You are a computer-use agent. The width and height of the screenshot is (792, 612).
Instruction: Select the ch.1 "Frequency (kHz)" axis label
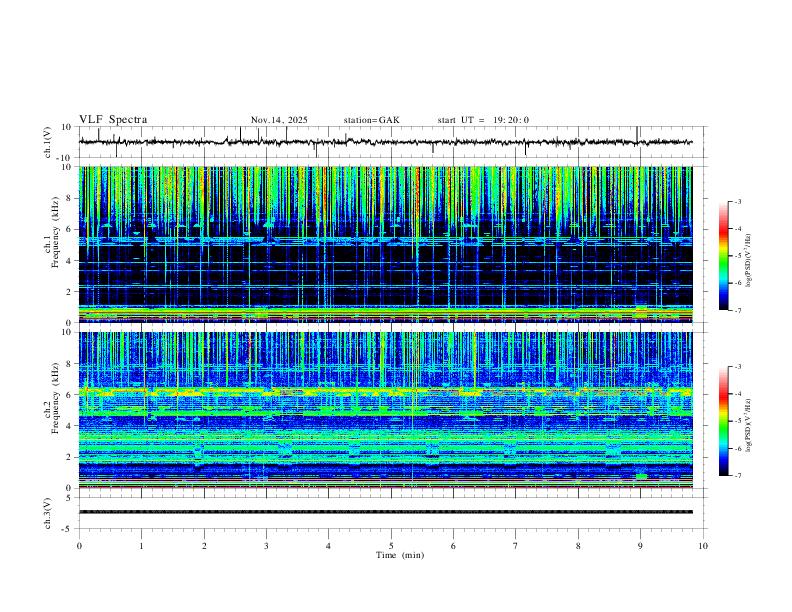tap(55, 233)
